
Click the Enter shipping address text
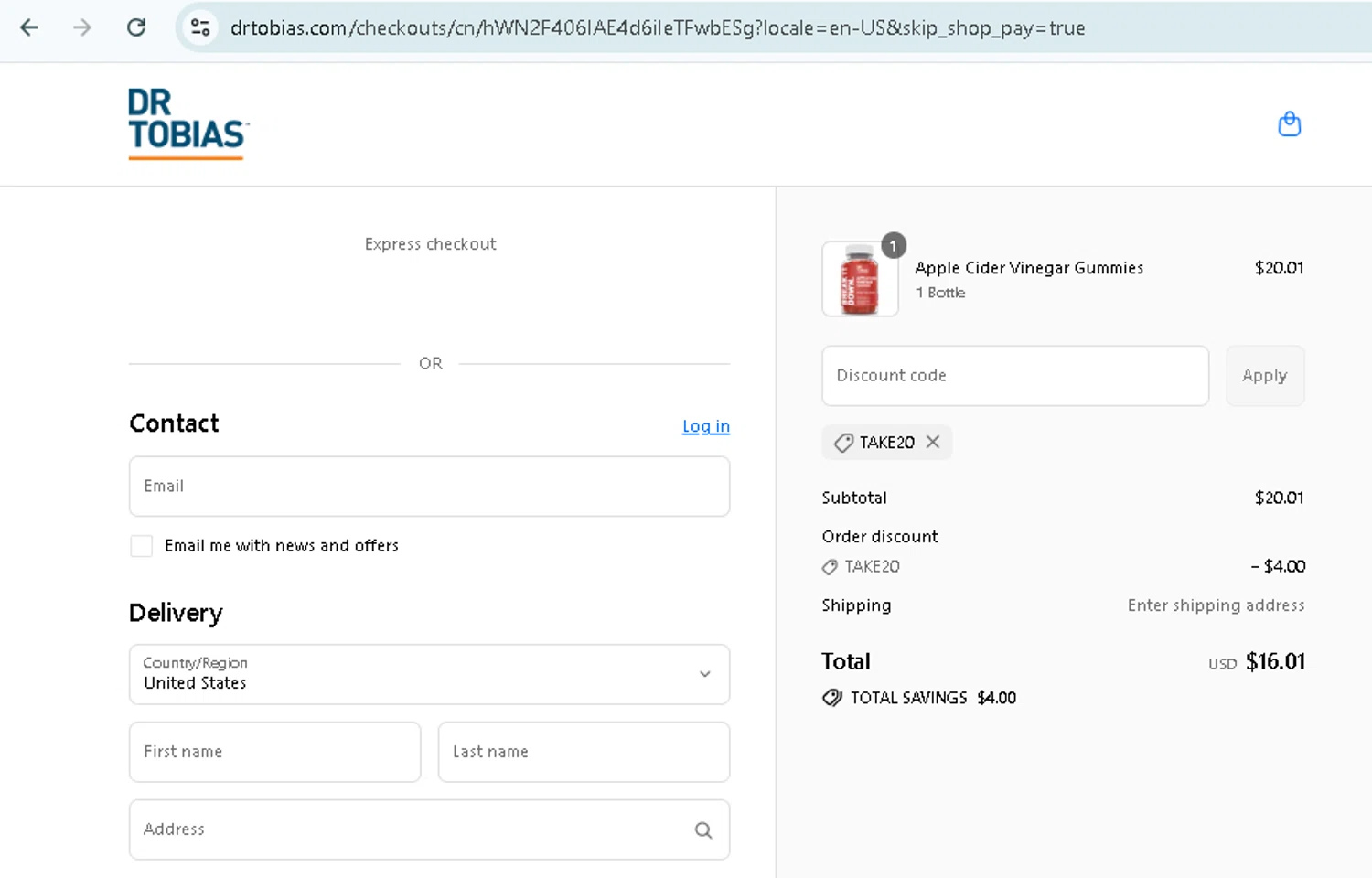coord(1216,605)
